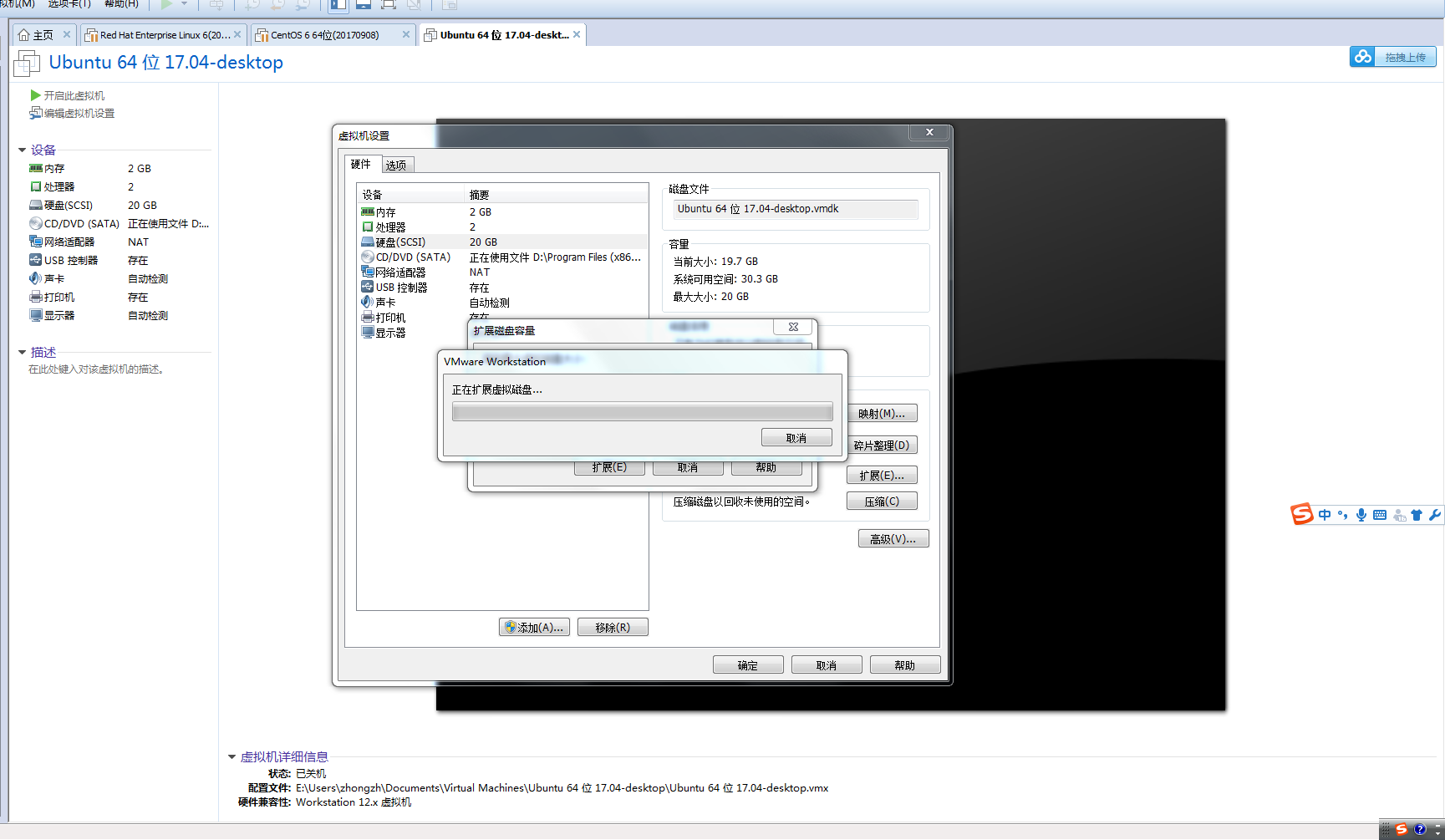Click 确定 in the virtual machine settings dialog
Image resolution: width=1445 pixels, height=840 pixels.
748,665
